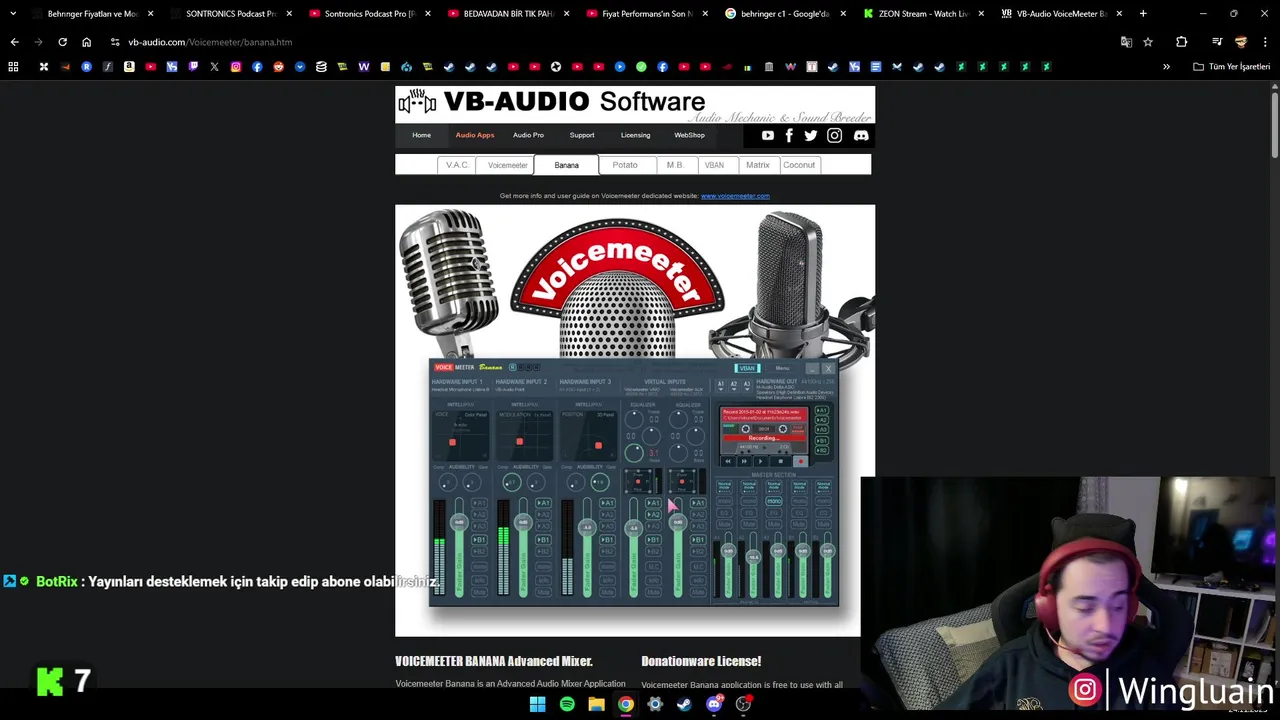Select the Banana product tab
Image resolution: width=1280 pixels, height=720 pixels.
point(566,165)
